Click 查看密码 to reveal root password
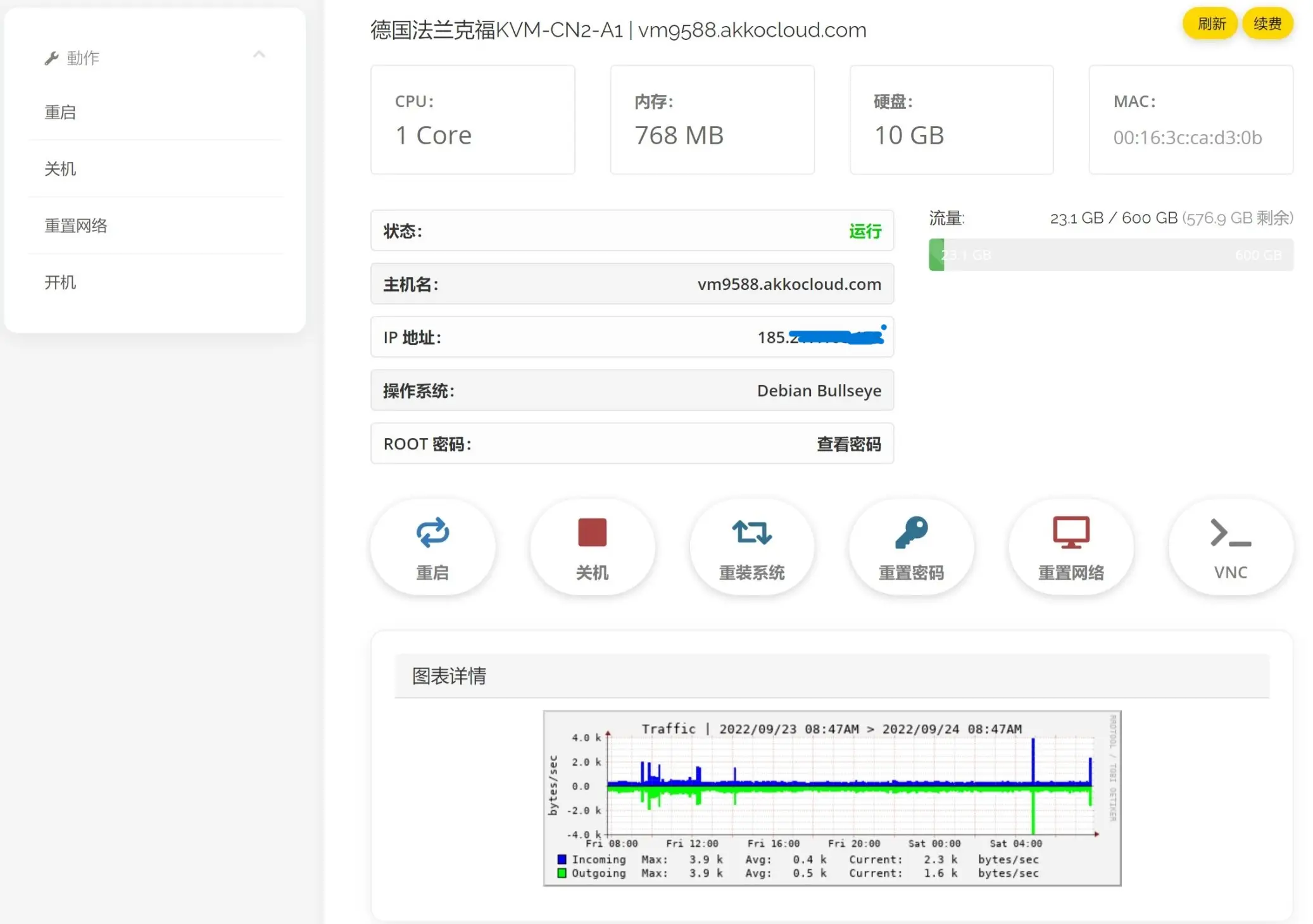This screenshot has height=924, width=1313. [849, 444]
